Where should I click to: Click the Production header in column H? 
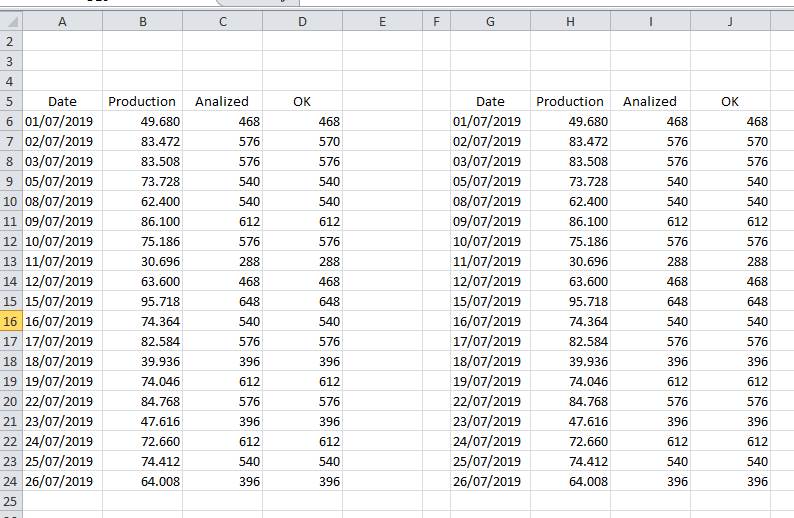pos(570,101)
